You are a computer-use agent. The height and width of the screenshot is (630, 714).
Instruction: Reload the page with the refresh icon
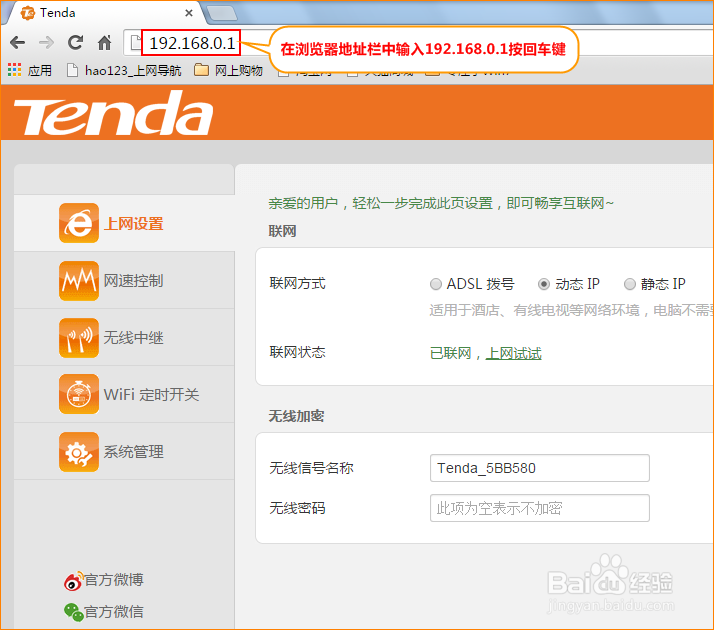[x=75, y=42]
